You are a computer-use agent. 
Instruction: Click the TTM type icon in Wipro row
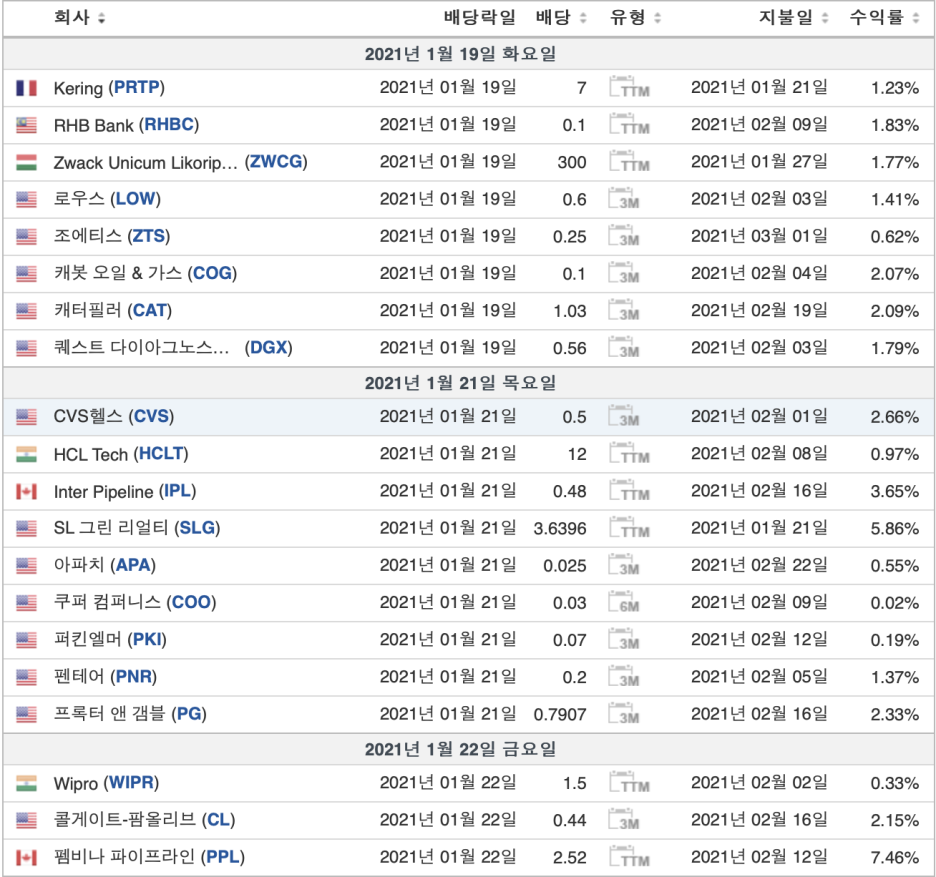pos(629,782)
